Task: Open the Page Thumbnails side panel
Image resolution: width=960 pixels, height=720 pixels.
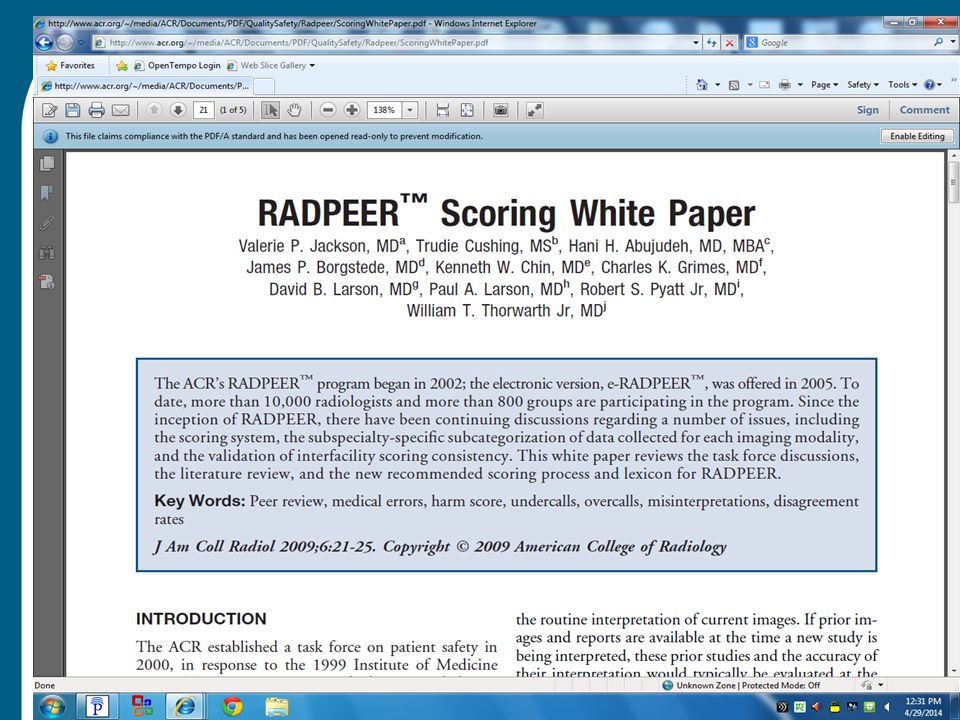Action: (x=47, y=164)
